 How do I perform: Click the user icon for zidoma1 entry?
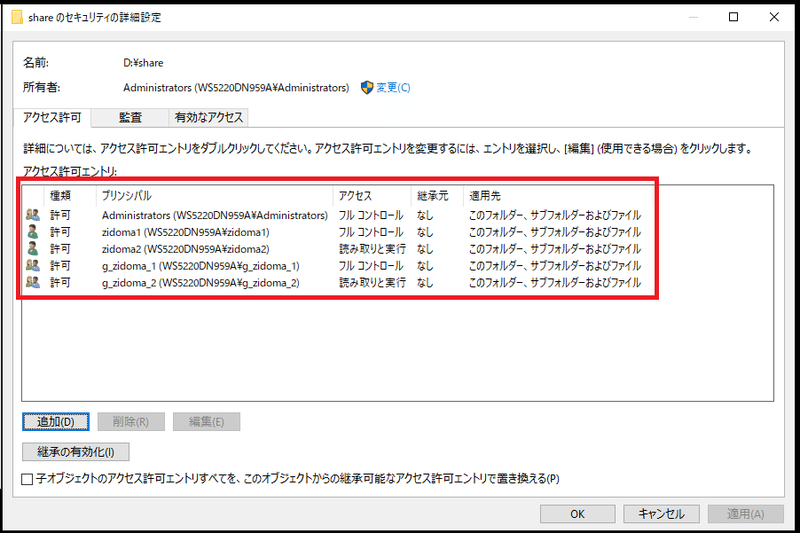coord(33,232)
